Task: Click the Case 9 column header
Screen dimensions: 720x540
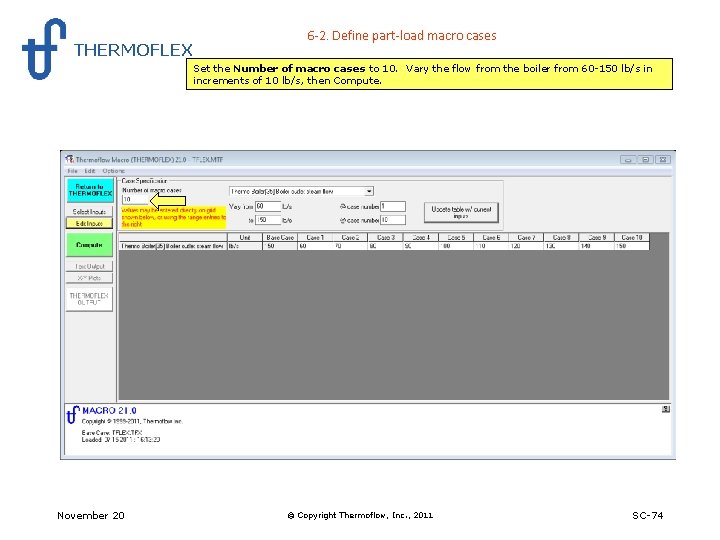Action: [597, 237]
